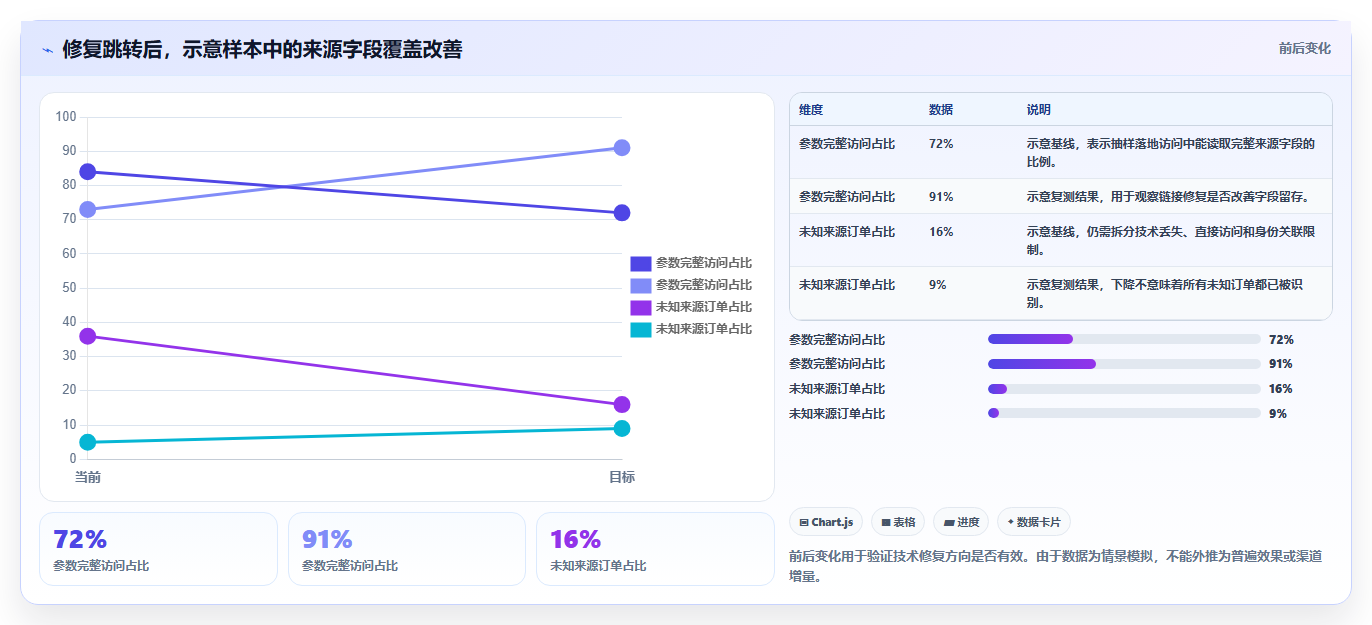1372x625 pixels.
Task: Toggle the light periwinkle legend swatch
Action: 640,285
